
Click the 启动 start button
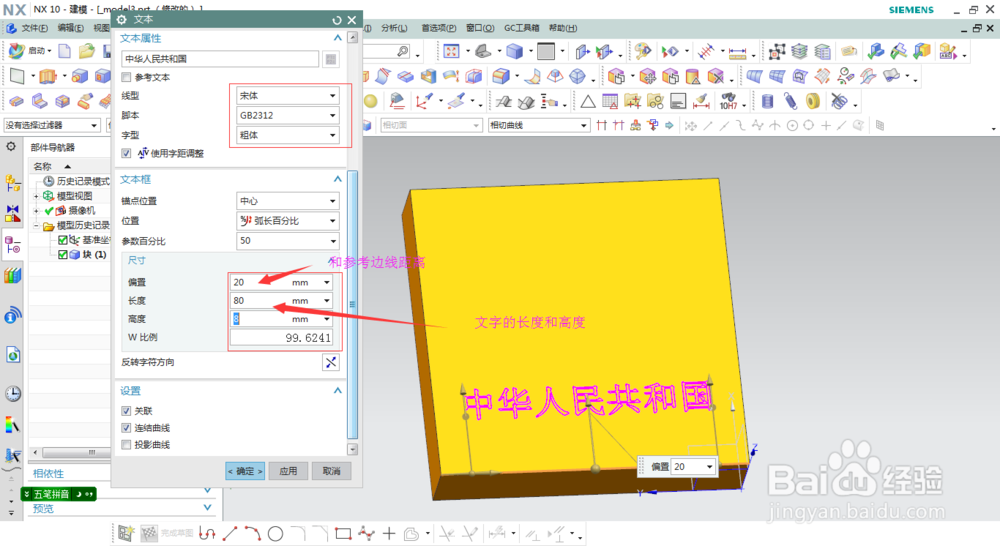(29, 50)
